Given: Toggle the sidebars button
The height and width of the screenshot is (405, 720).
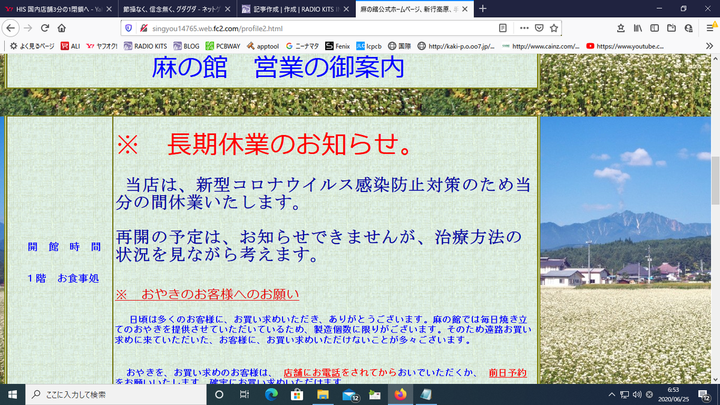Looking at the screenshot, I should tap(654, 28).
